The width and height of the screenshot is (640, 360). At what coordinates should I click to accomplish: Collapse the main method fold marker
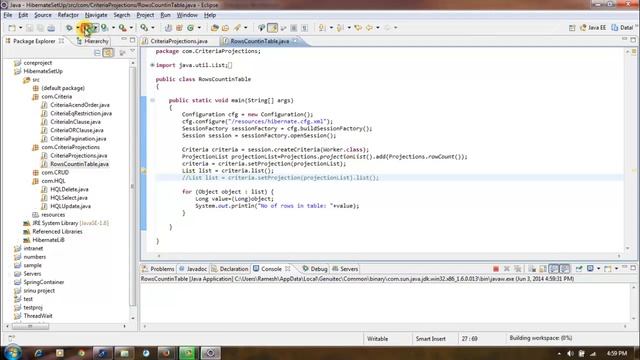(152, 100)
